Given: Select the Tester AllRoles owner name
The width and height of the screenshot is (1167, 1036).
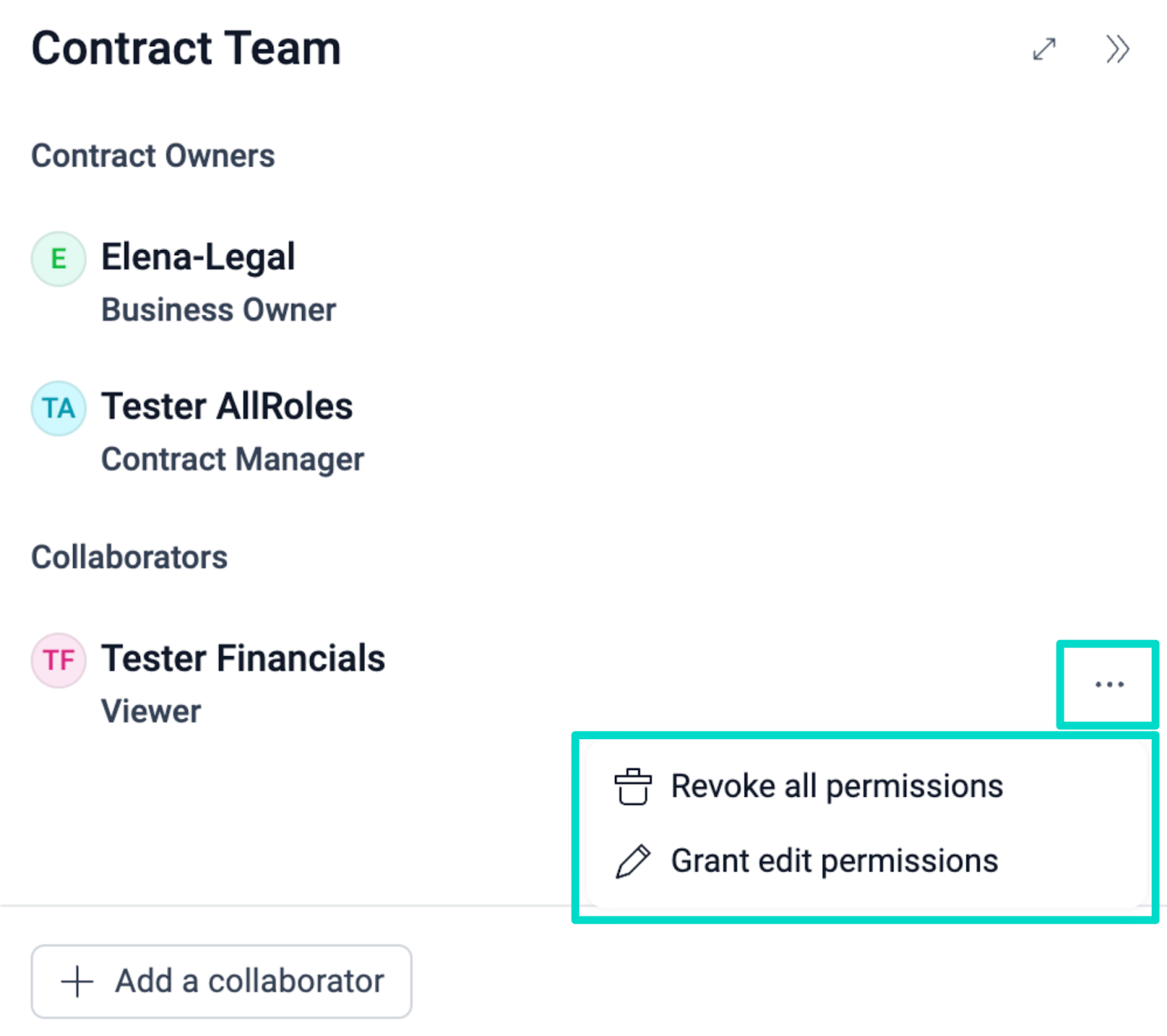Looking at the screenshot, I should click(227, 407).
